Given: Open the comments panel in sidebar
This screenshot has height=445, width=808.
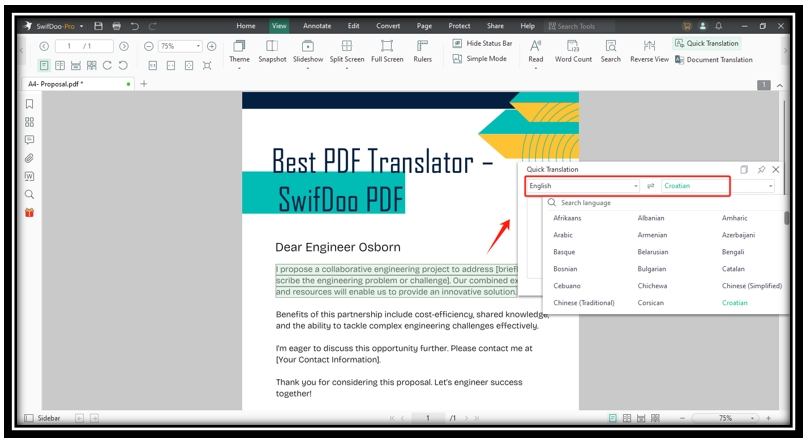Looking at the screenshot, I should 29,140.
